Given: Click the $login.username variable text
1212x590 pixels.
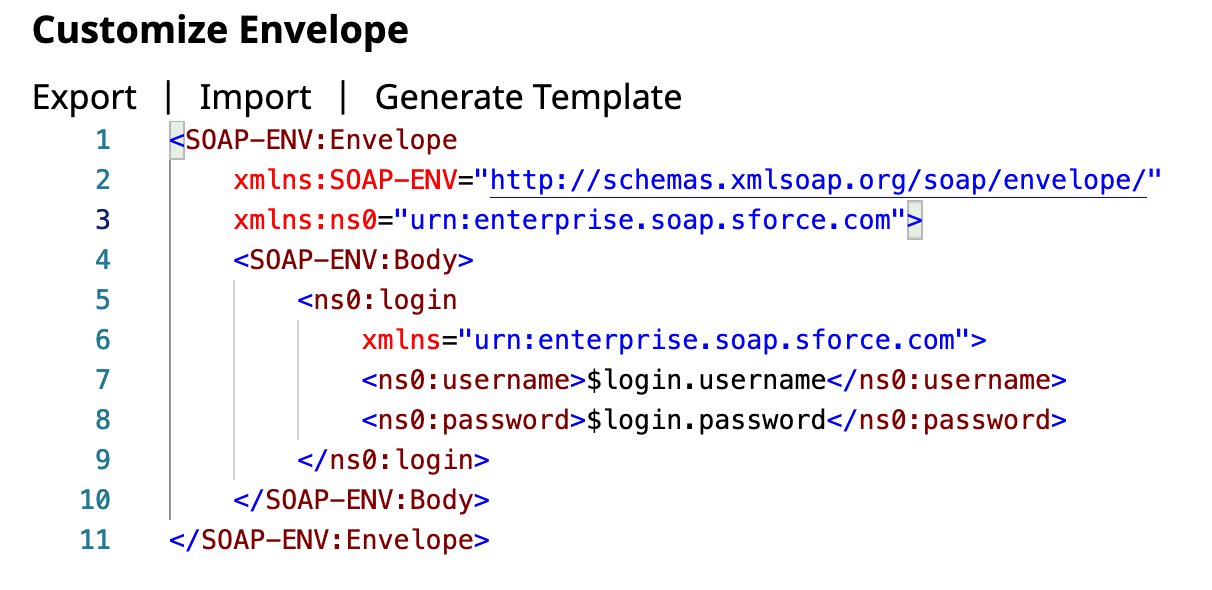Looking at the screenshot, I should tap(706, 380).
